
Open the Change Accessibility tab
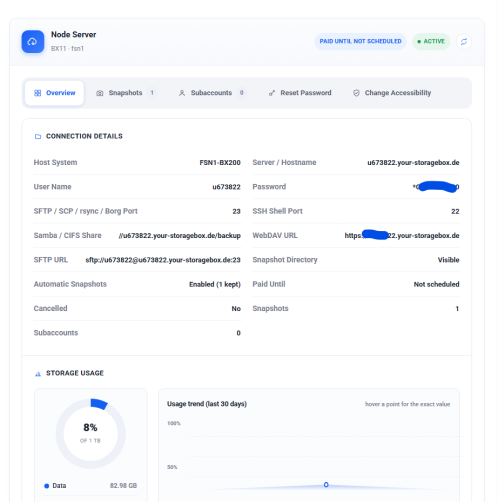point(392,93)
